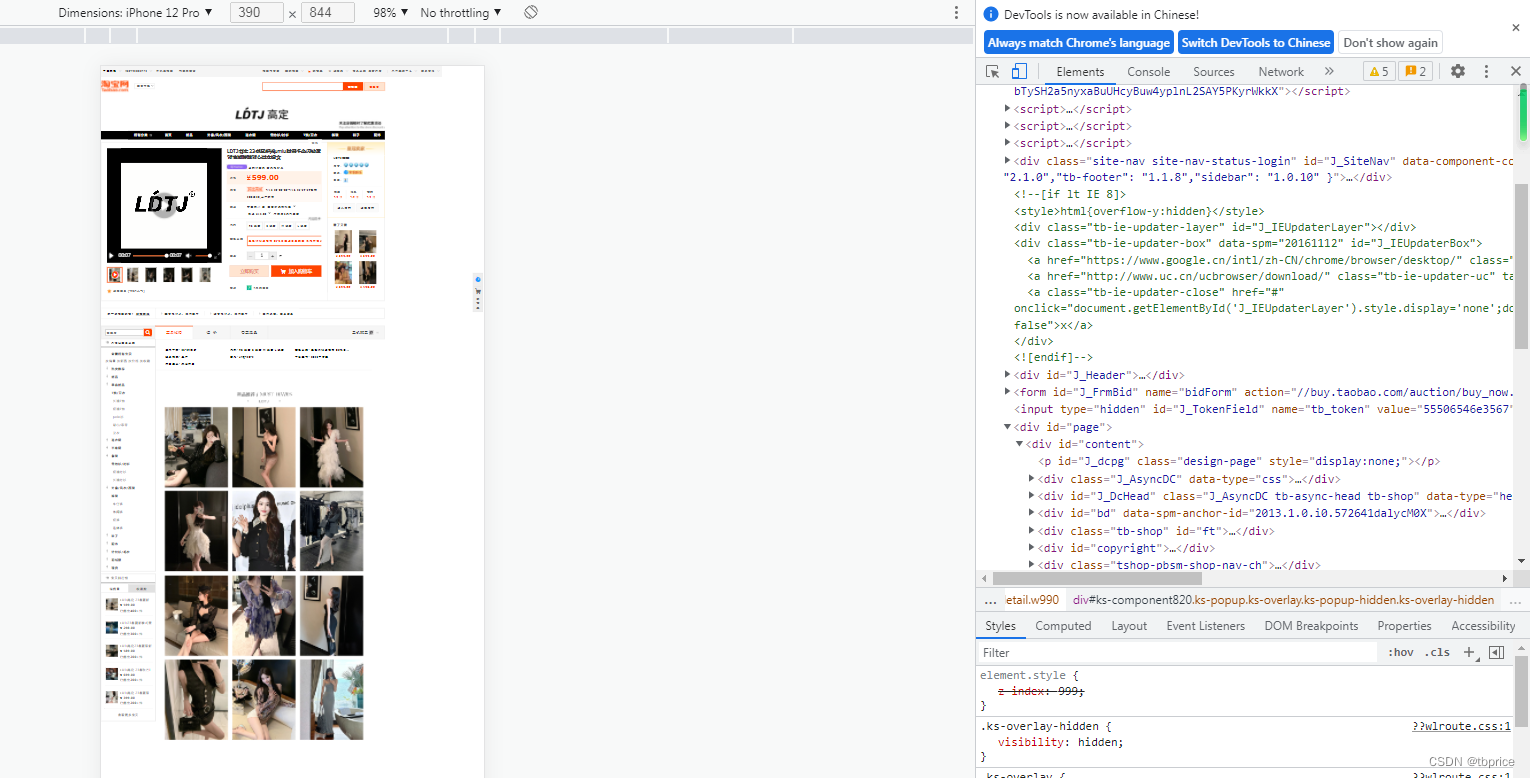This screenshot has height=778, width=1530.
Task: Decrease product quantity with minus button
Action: pyautogui.click(x=251, y=256)
